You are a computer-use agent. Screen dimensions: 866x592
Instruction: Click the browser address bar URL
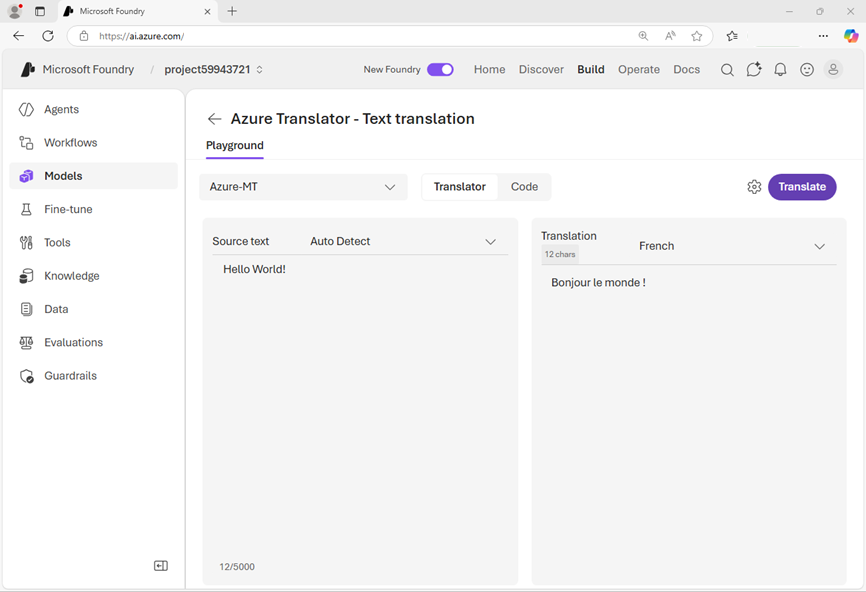(x=141, y=36)
